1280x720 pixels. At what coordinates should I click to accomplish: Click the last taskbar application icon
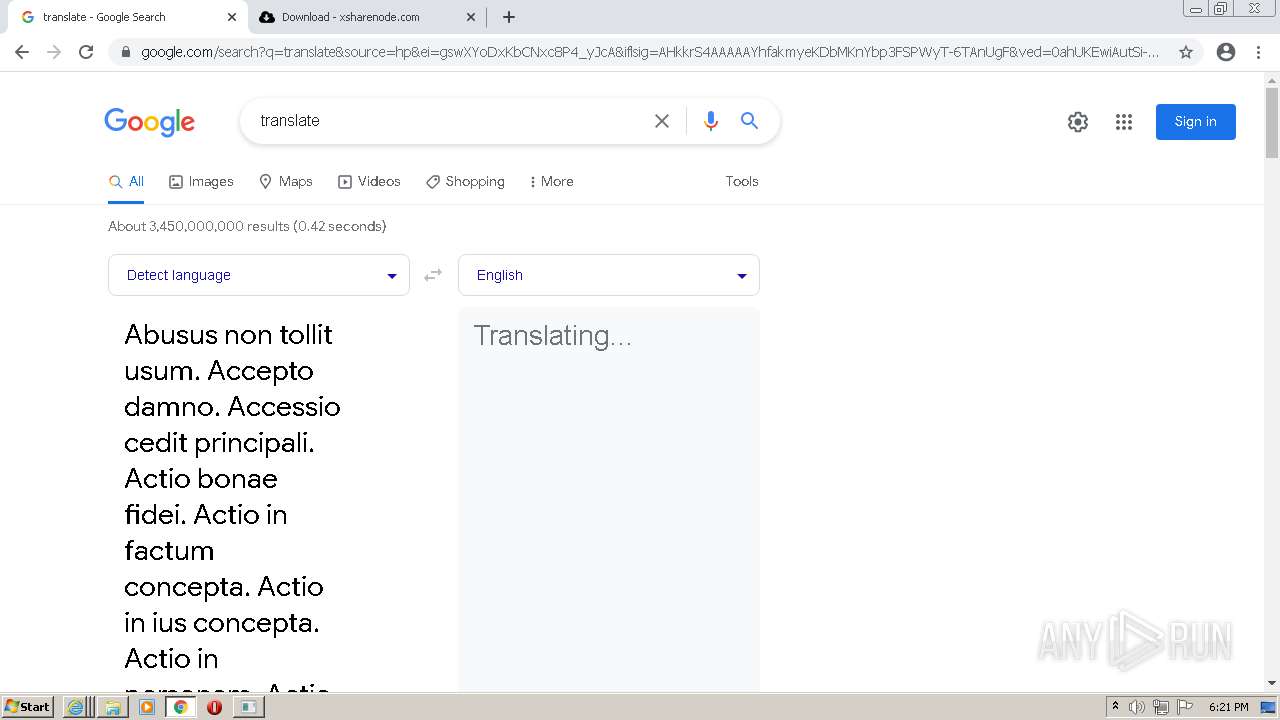point(248,707)
